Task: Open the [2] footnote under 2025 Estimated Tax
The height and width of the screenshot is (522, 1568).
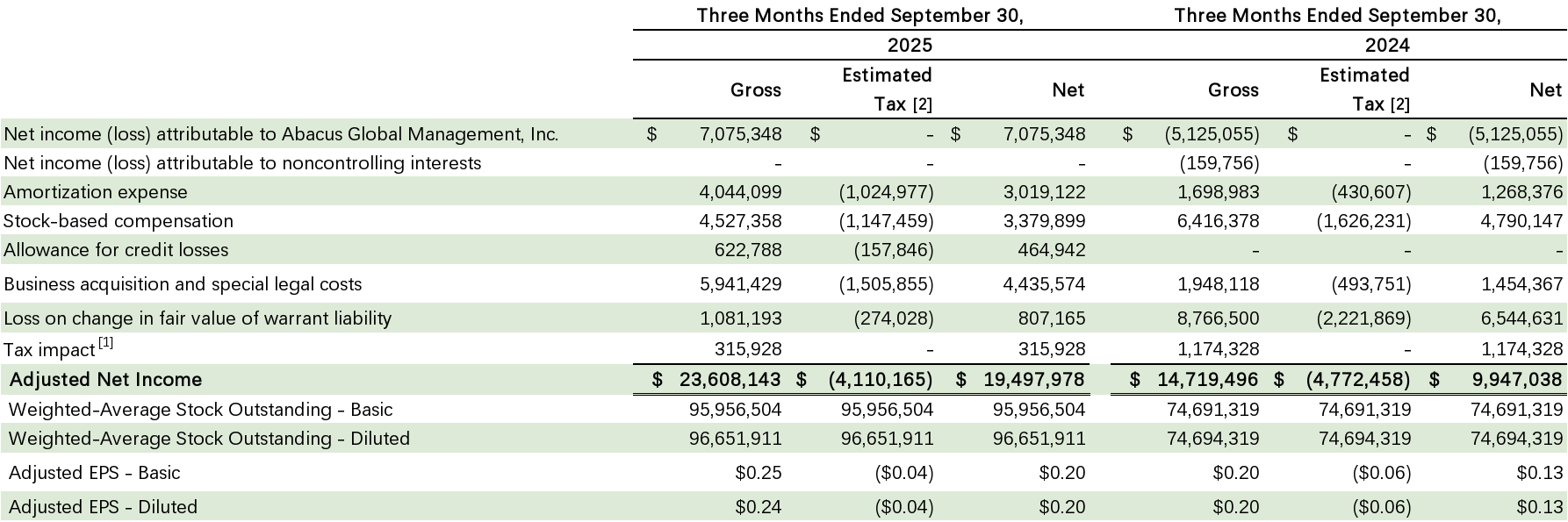Action: pyautogui.click(x=922, y=105)
